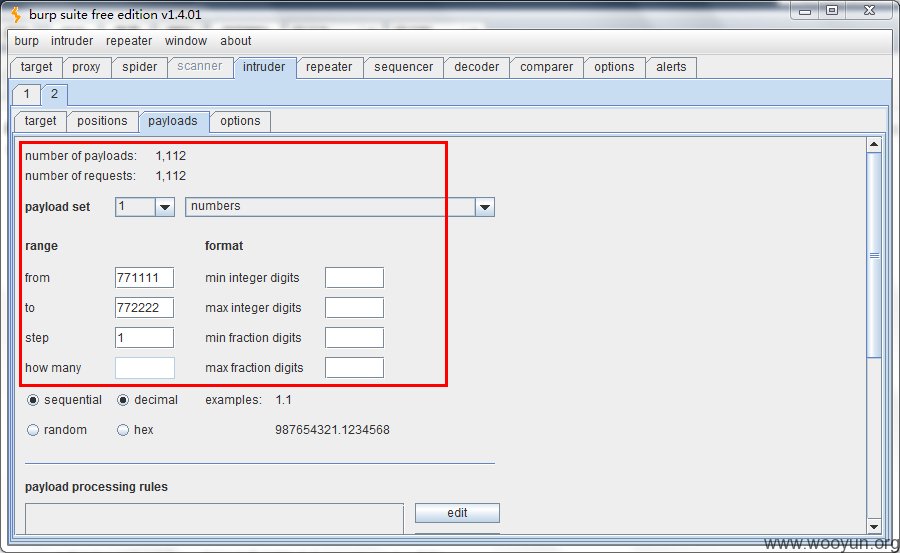Open the intruder menu in menu bar
Image resolution: width=900 pixels, height=553 pixels.
(x=72, y=41)
